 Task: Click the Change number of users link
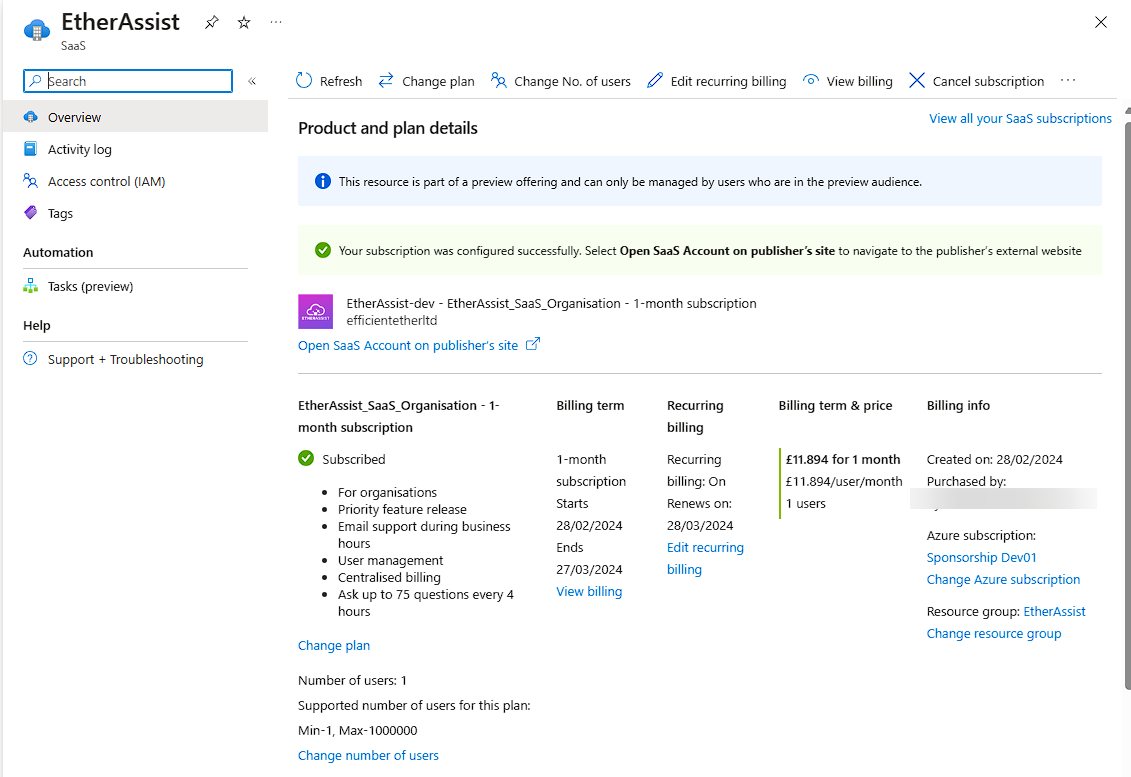point(369,755)
